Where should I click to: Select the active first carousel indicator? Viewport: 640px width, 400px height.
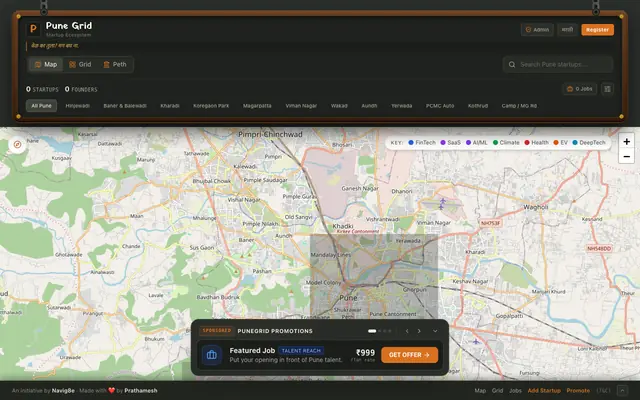click(372, 331)
